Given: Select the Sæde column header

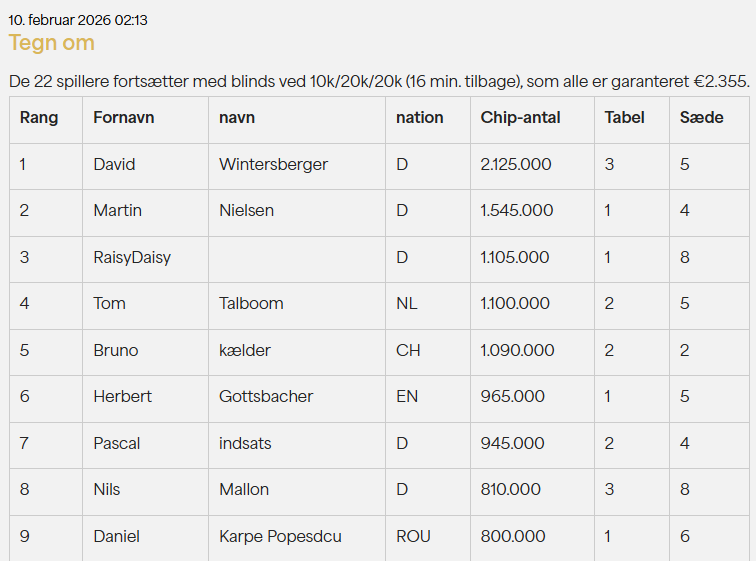Looking at the screenshot, I should 701,118.
